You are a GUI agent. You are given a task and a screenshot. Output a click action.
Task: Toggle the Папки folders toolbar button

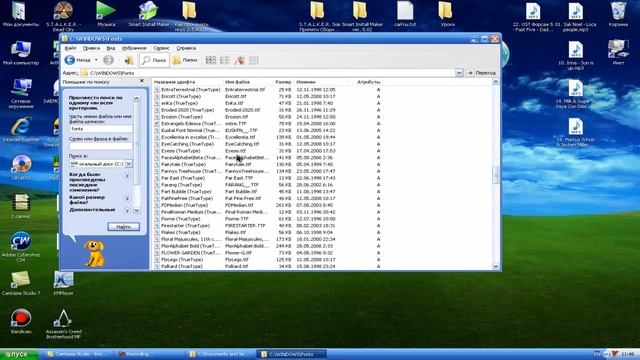pos(185,60)
